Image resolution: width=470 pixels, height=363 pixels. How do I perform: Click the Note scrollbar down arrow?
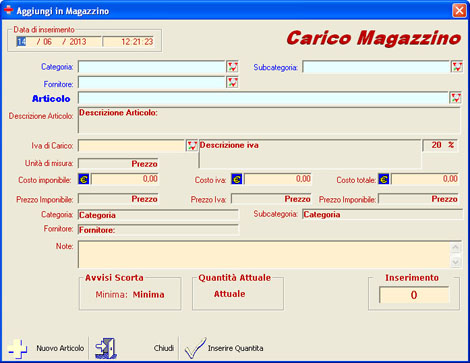tap(455, 262)
